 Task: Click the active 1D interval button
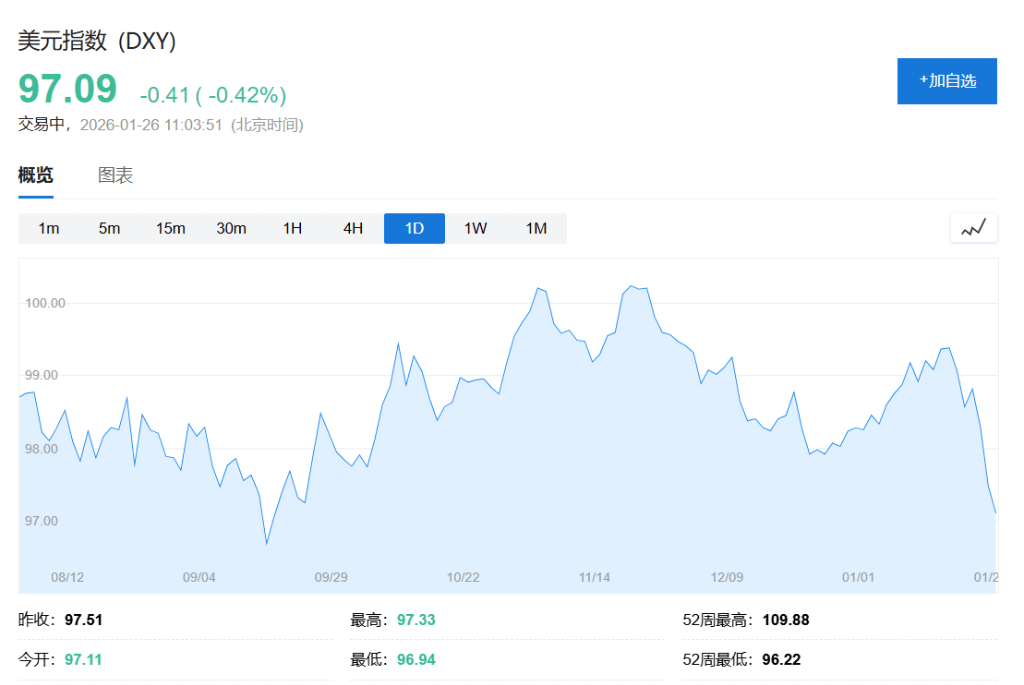[x=414, y=228]
